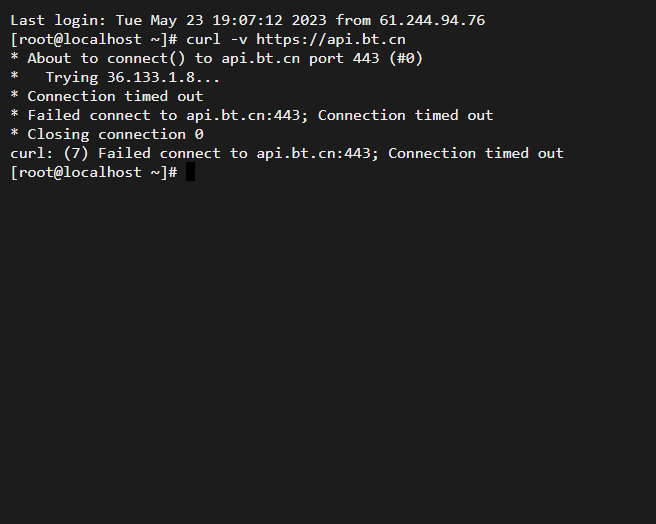Click 'port 443' in the connect line
The width and height of the screenshot is (656, 524).
tap(344, 58)
